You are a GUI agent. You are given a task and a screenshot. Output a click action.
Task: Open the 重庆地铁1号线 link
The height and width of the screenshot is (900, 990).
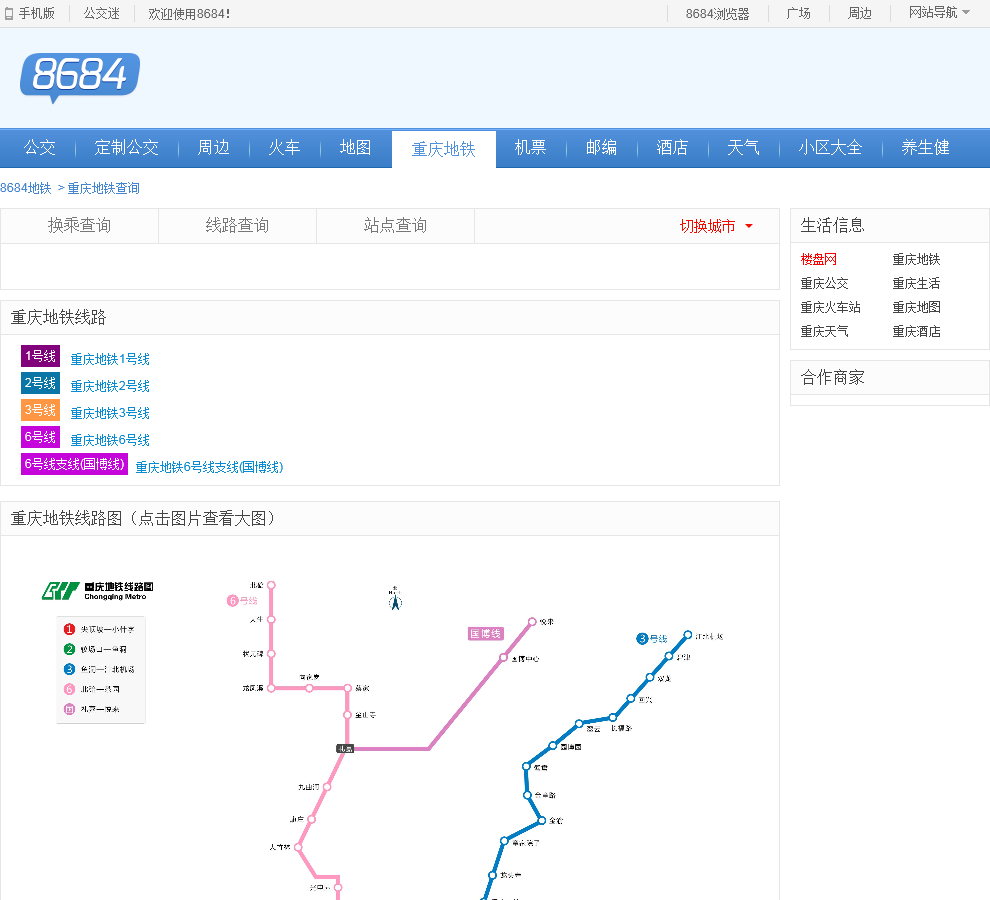click(110, 359)
